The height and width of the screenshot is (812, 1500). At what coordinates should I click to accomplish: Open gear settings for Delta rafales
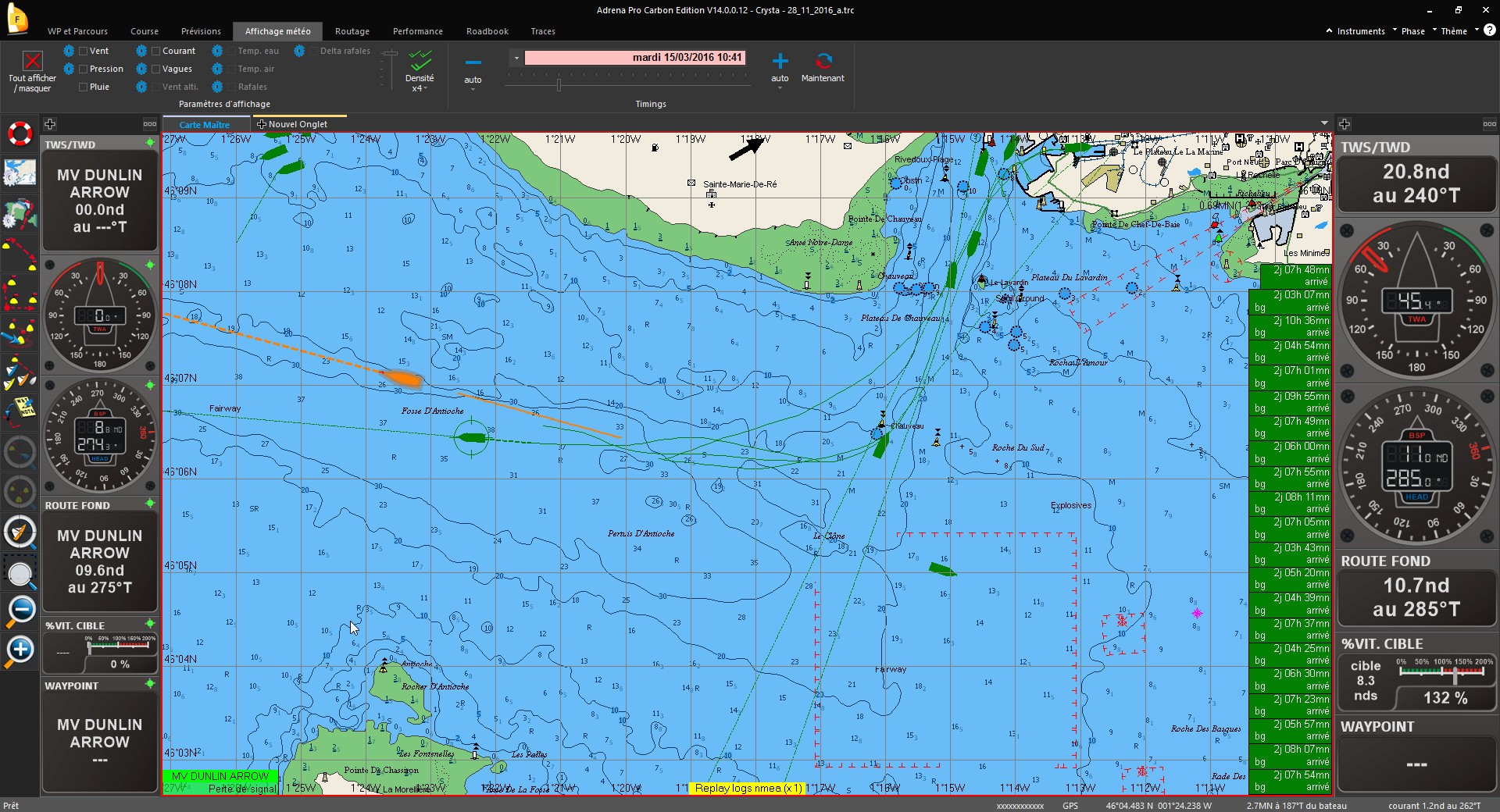pyautogui.click(x=299, y=51)
